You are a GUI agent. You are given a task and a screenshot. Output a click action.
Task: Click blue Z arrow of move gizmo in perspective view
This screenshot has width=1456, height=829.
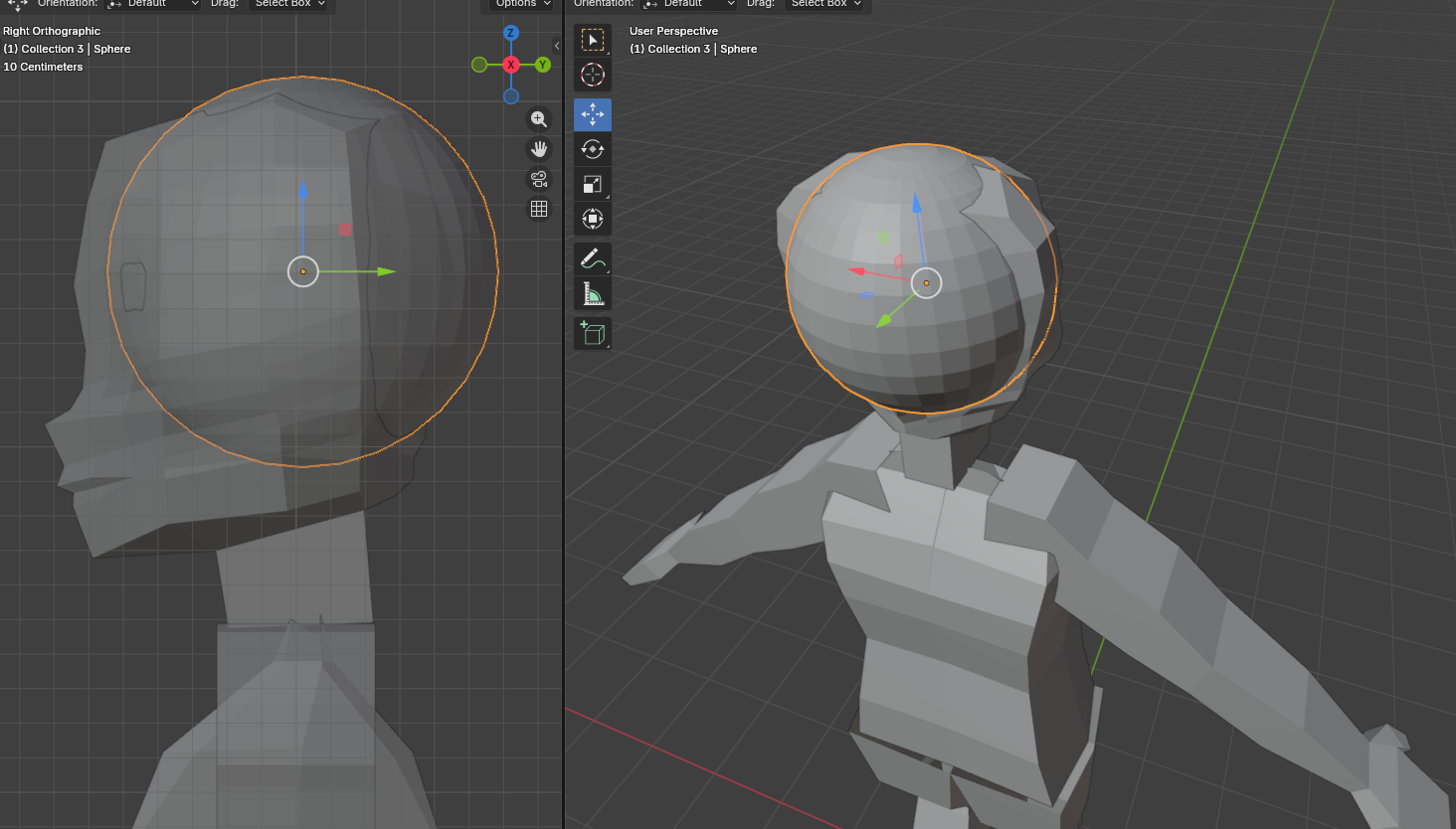(x=917, y=204)
